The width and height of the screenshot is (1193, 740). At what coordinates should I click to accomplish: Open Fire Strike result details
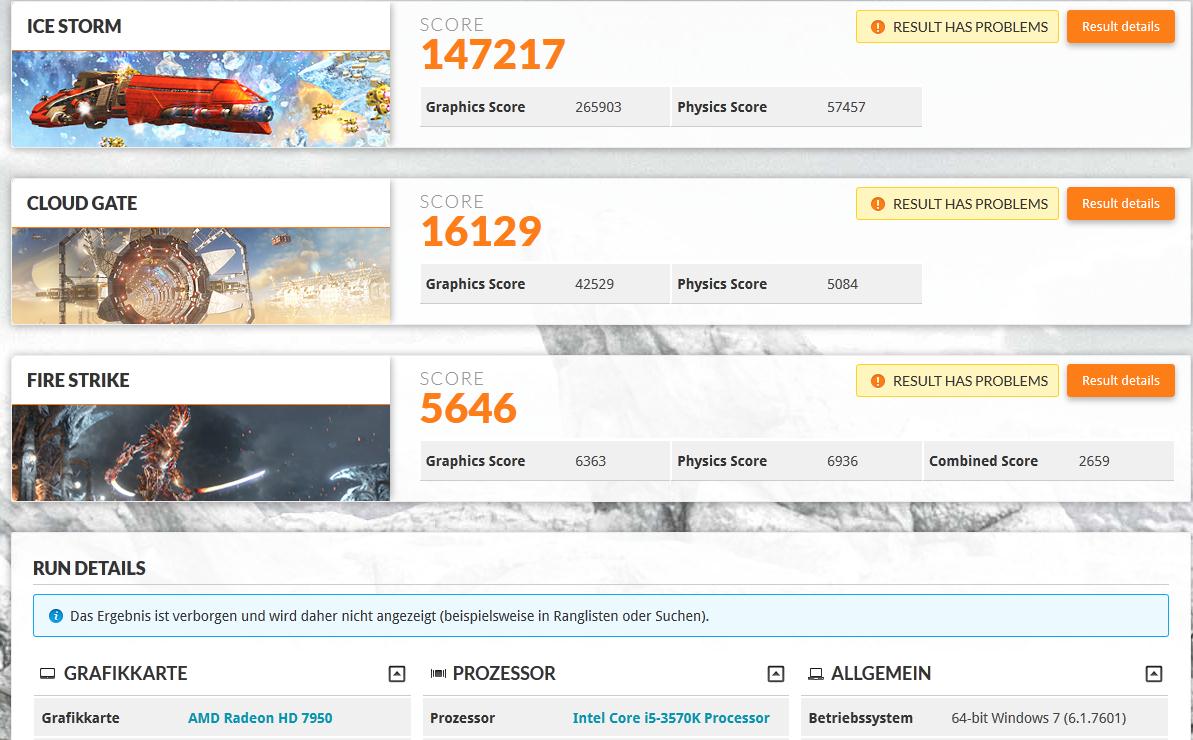click(1120, 381)
